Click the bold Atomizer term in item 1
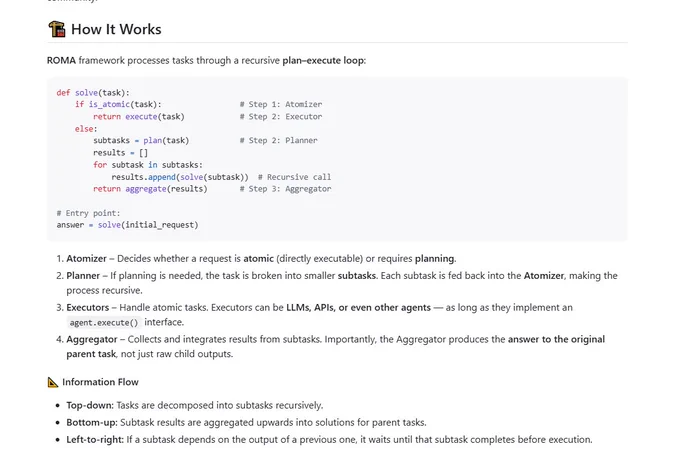680x455 pixels. click(x=86, y=259)
